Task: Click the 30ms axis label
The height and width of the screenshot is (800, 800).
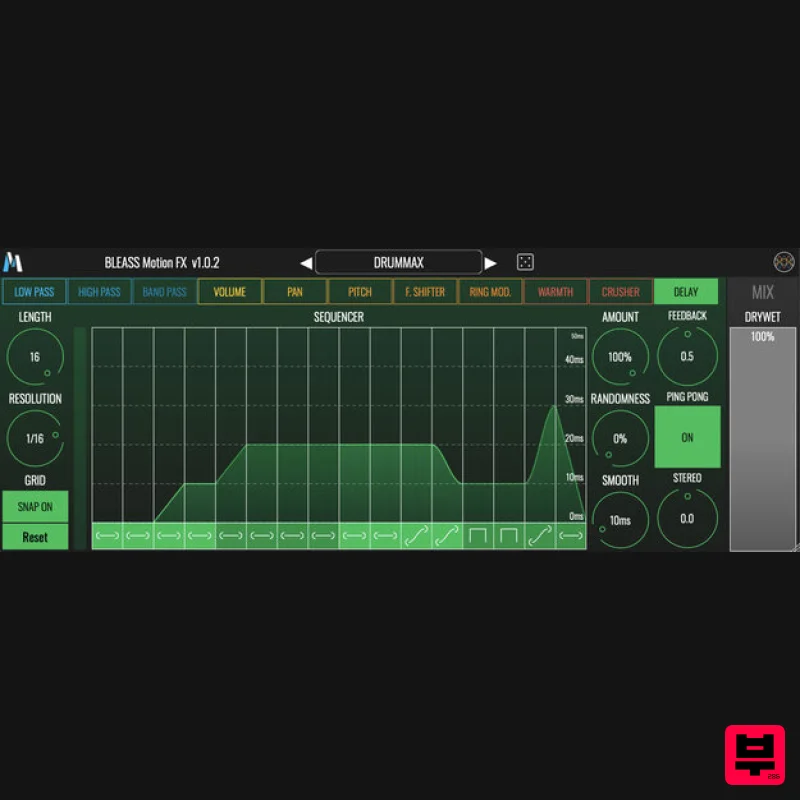Action: coord(574,399)
